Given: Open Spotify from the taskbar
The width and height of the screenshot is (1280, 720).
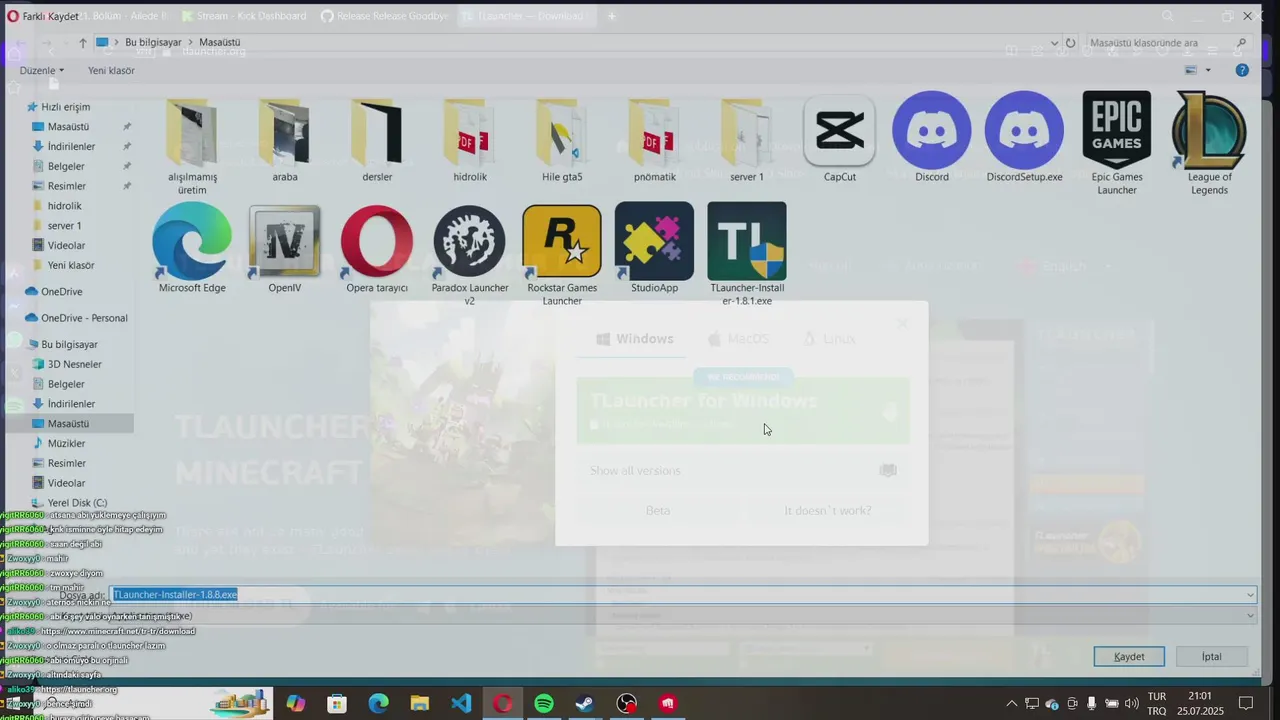Looking at the screenshot, I should [544, 704].
